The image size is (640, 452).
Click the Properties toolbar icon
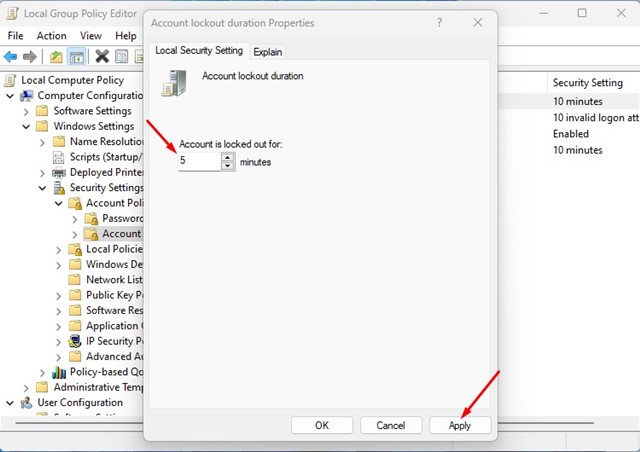pos(121,56)
